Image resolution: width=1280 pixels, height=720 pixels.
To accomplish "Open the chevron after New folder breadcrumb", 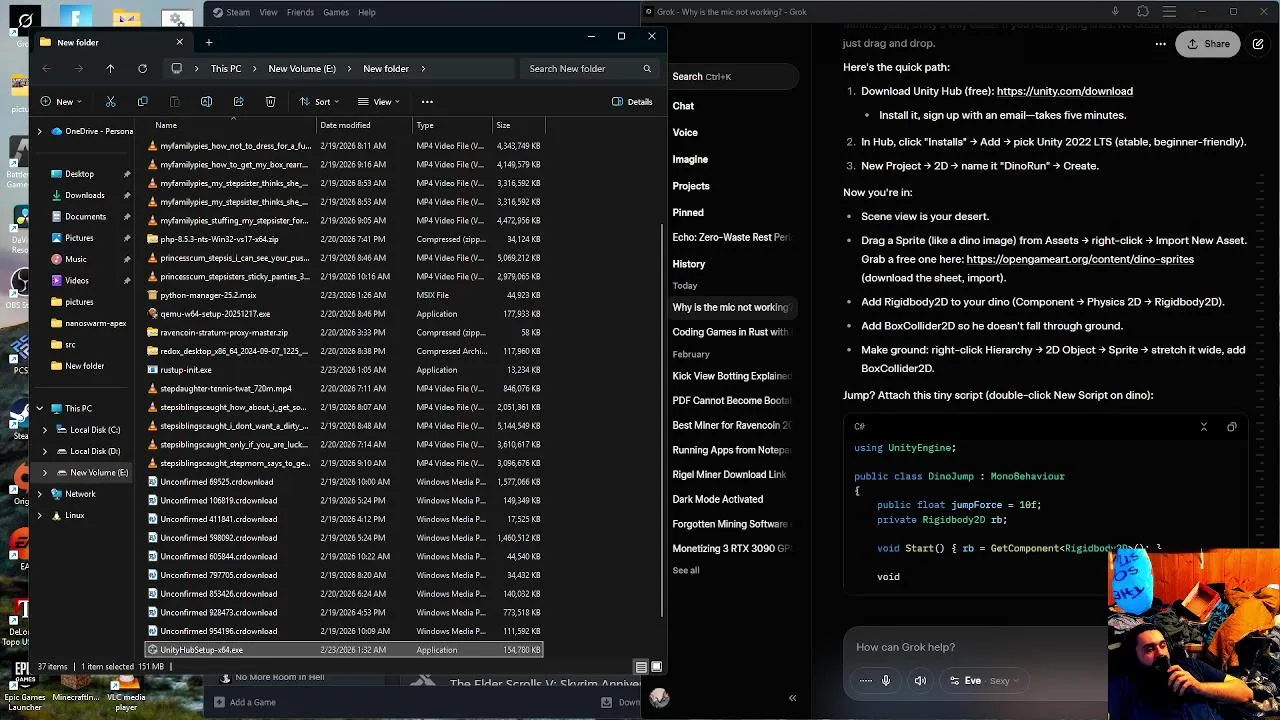I will (423, 68).
